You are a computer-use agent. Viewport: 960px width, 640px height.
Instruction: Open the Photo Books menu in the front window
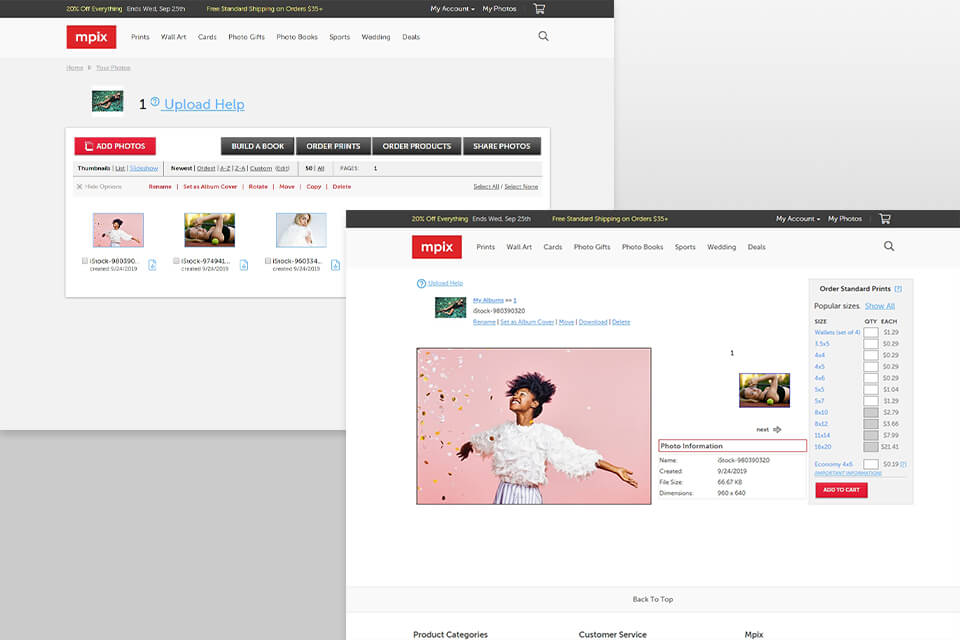[x=642, y=247]
